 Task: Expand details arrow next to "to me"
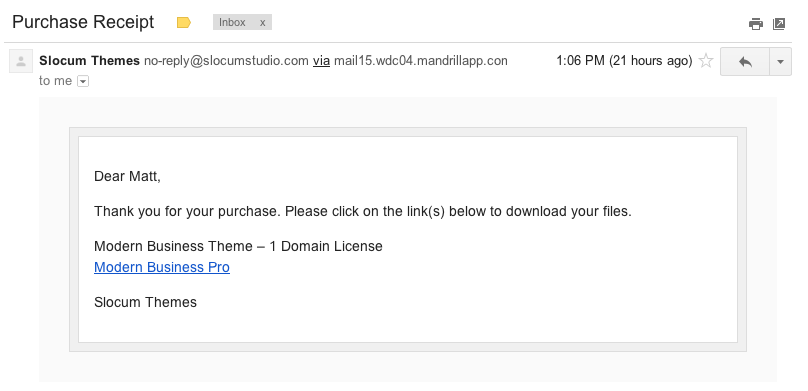[x=82, y=81]
